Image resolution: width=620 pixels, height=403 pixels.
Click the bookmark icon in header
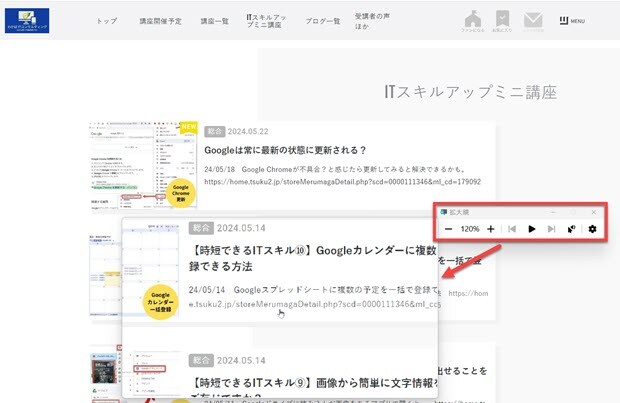[503, 20]
